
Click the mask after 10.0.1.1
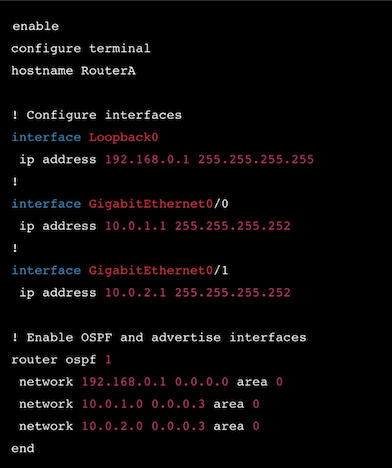coord(232,226)
